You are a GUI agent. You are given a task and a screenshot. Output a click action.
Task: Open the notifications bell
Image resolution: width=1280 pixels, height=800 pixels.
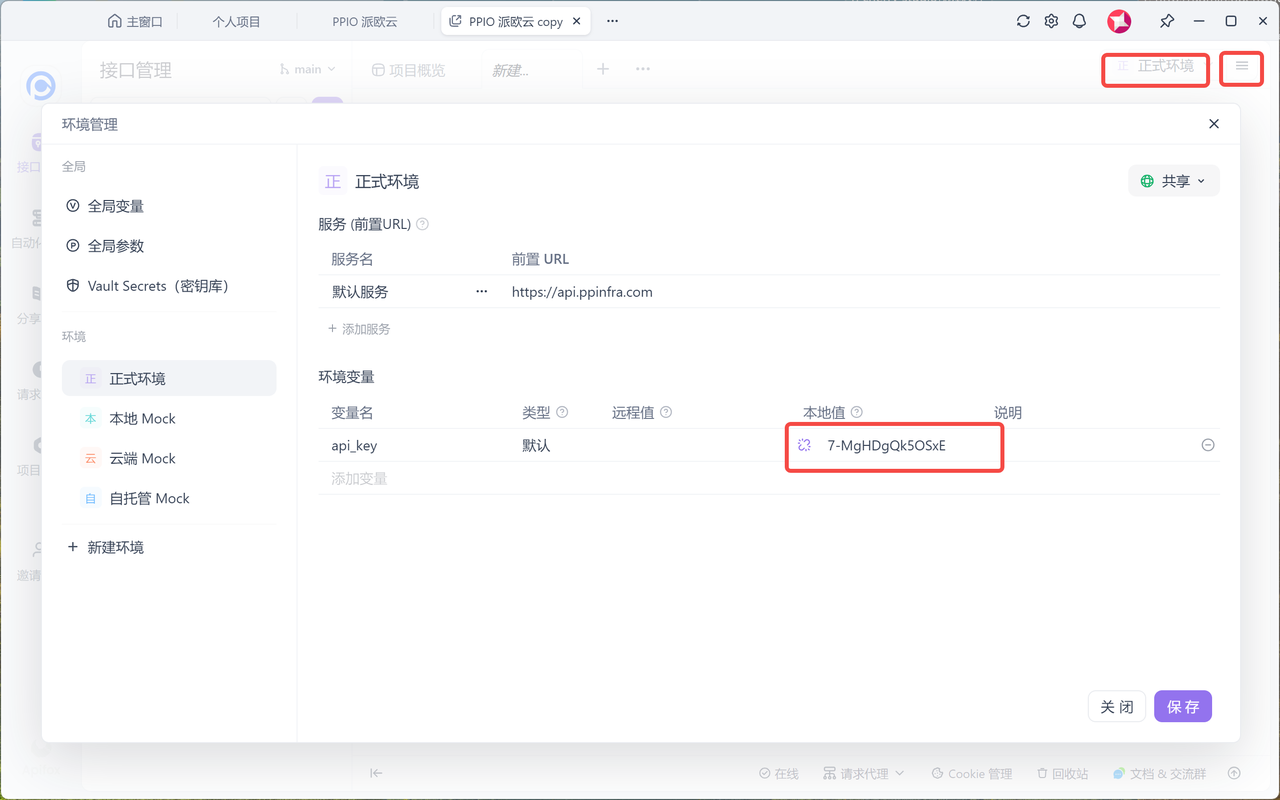[x=1079, y=21]
